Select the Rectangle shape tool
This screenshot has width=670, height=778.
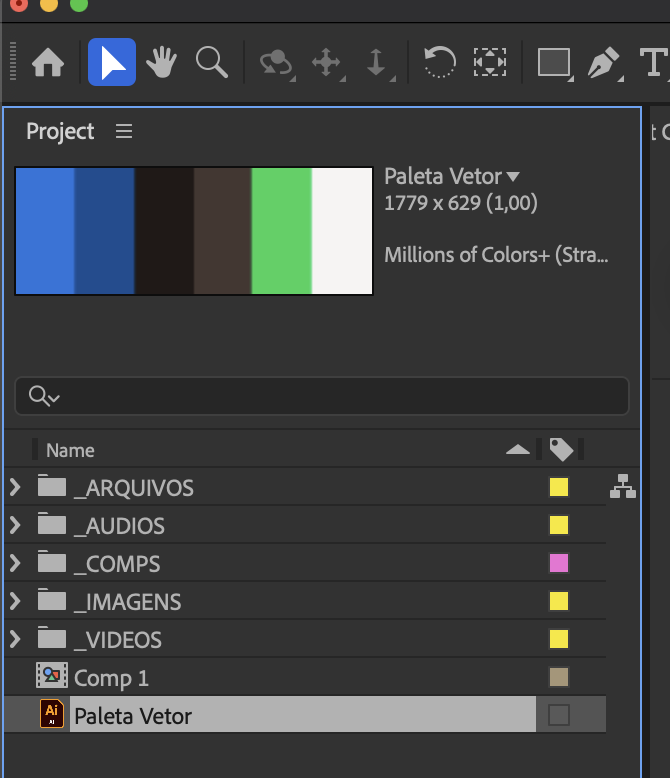pos(553,63)
